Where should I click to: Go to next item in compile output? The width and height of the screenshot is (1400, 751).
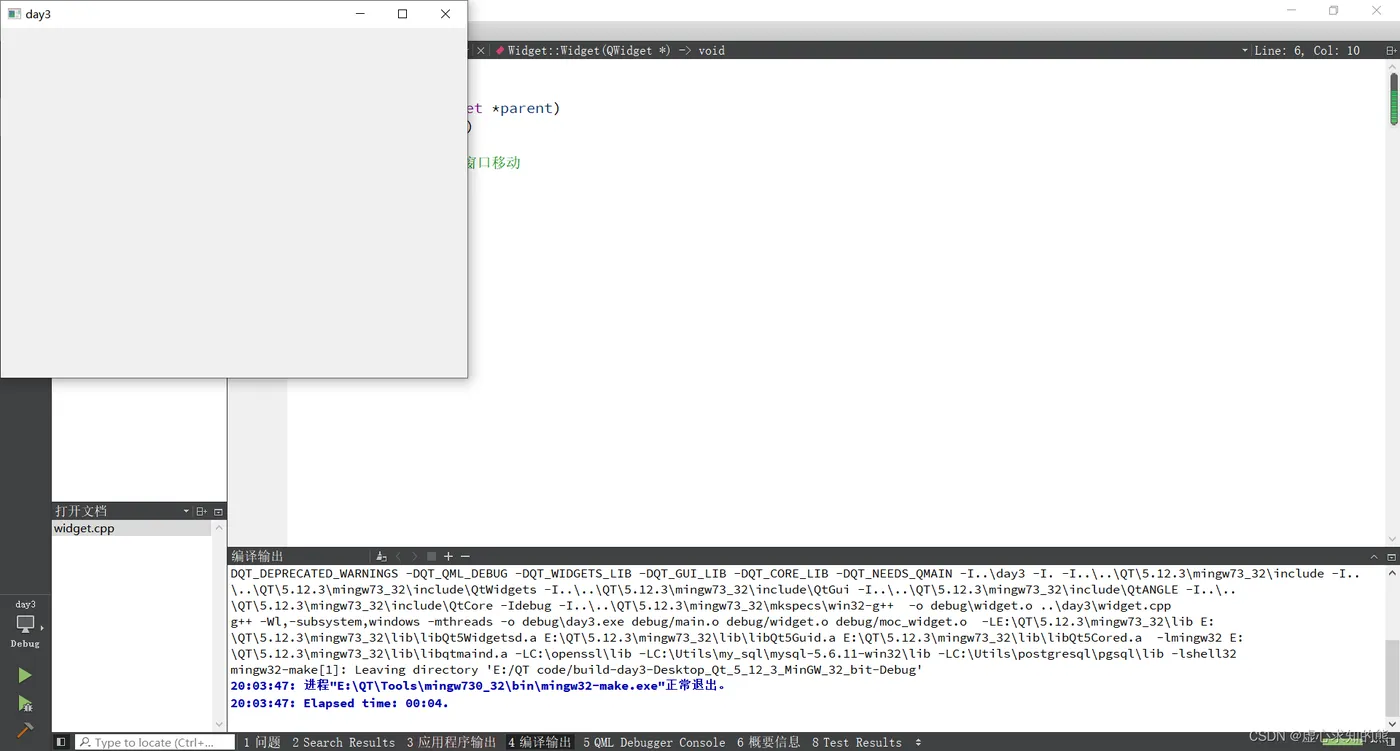[x=415, y=556]
